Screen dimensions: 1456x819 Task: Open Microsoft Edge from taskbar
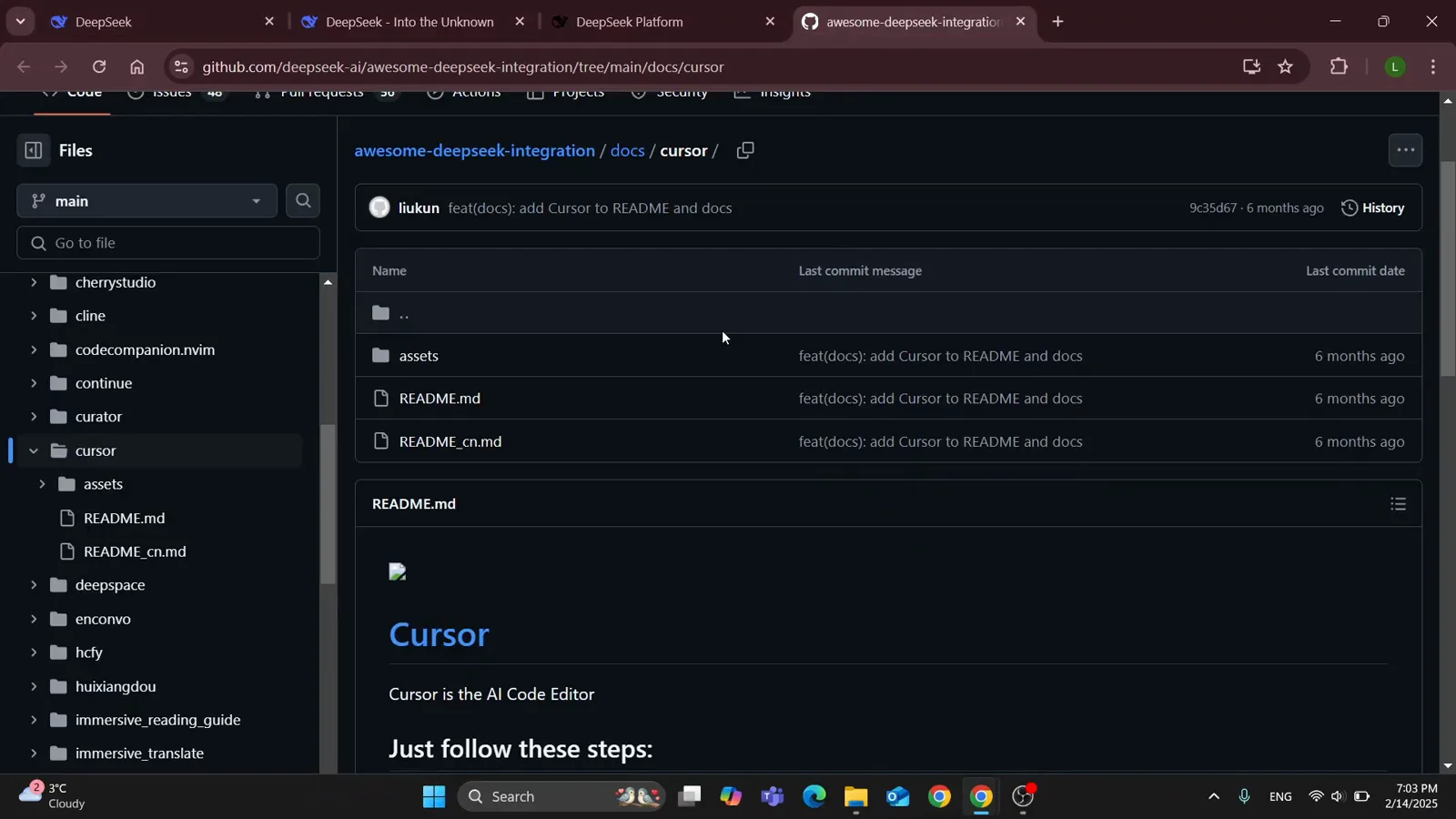point(814,797)
